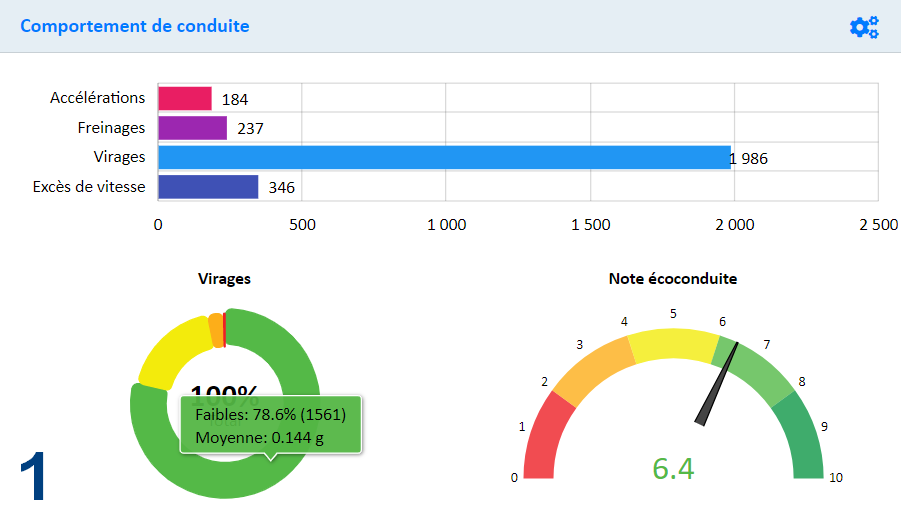Click the orange segment of Virages donut

click(x=215, y=330)
